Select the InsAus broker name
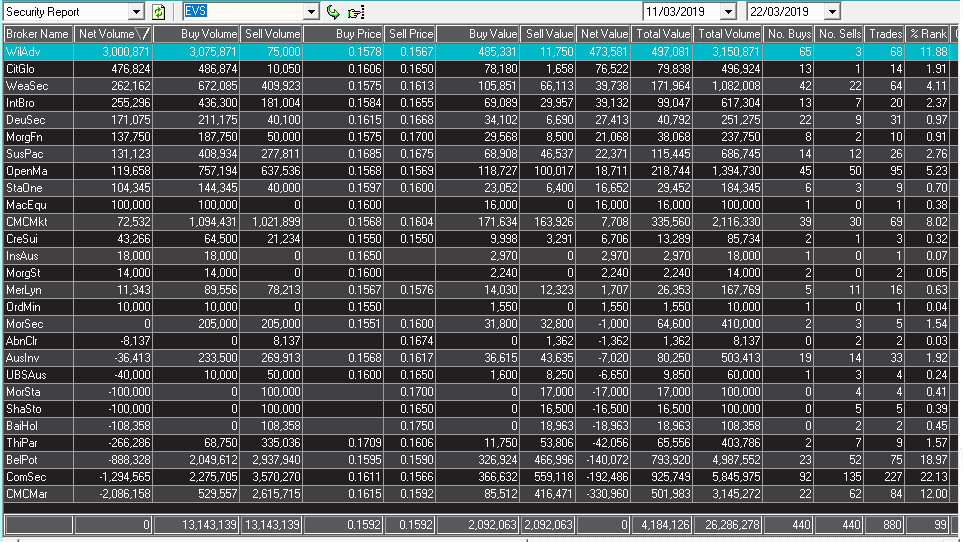Viewport: 963px width, 542px height. pyautogui.click(x=22, y=256)
